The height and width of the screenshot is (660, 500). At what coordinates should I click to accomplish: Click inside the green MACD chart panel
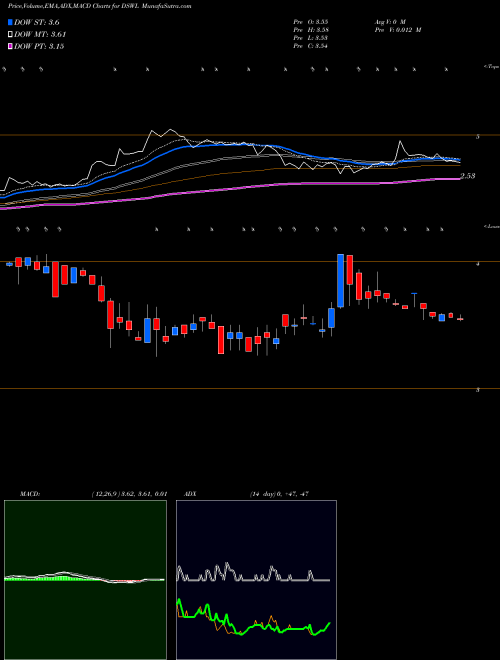click(x=85, y=580)
